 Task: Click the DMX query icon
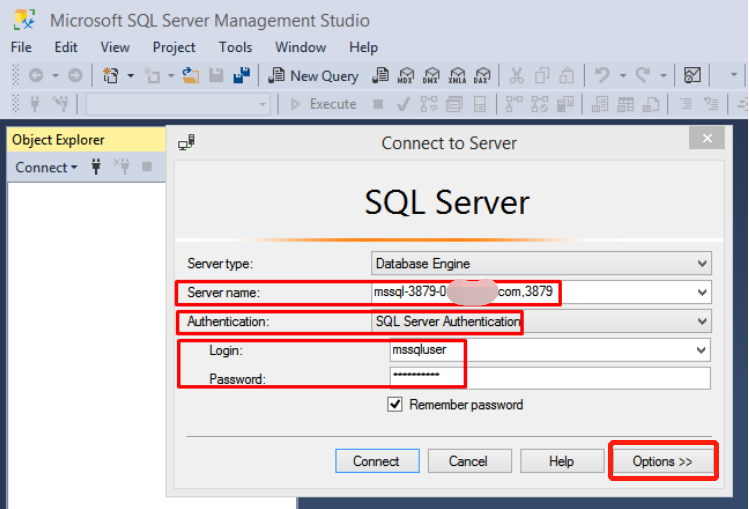(432, 76)
